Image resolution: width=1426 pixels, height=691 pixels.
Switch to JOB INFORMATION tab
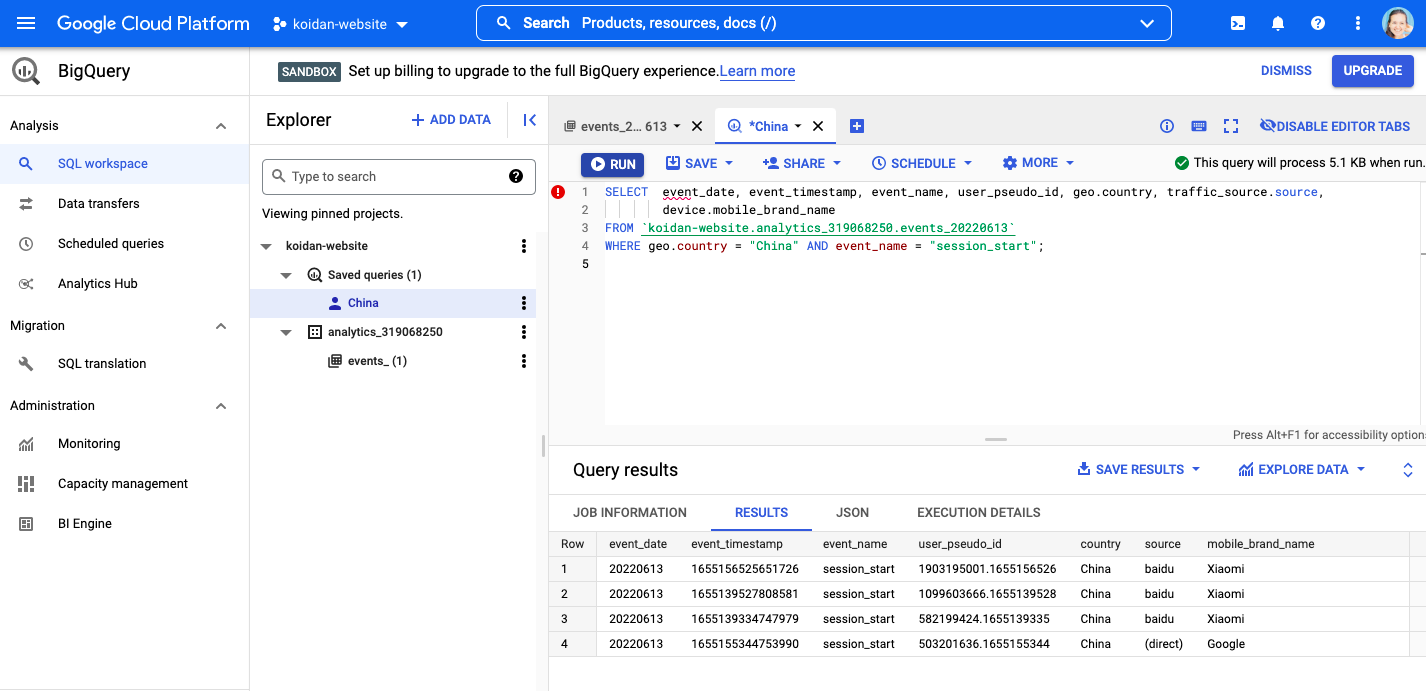630,512
